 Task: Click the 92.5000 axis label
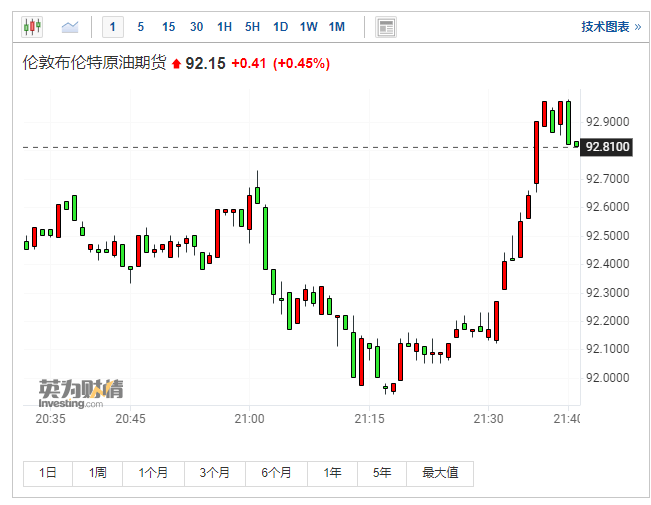[607, 235]
